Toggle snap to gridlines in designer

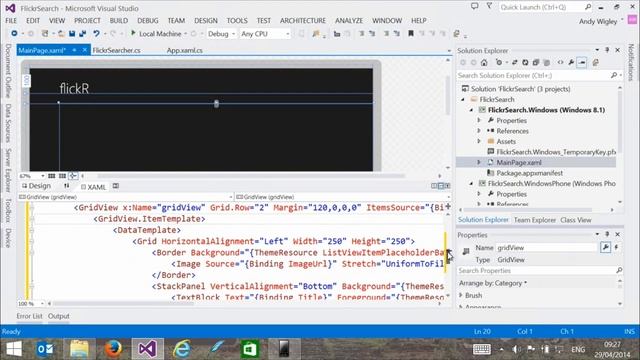point(62,176)
